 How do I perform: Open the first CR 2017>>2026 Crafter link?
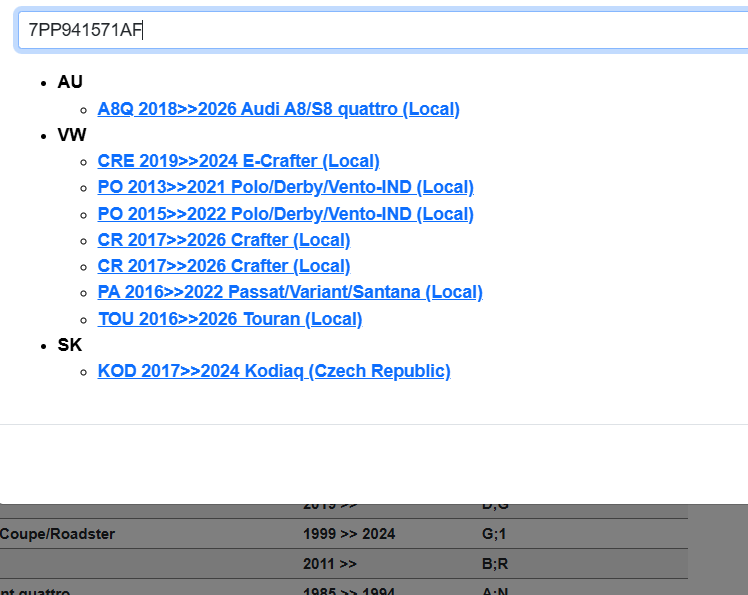[x=223, y=240]
